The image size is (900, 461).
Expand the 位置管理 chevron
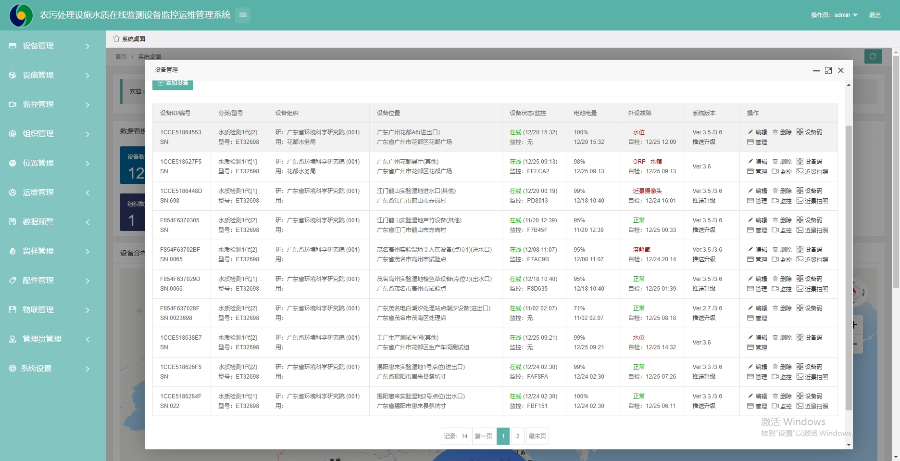(87, 163)
